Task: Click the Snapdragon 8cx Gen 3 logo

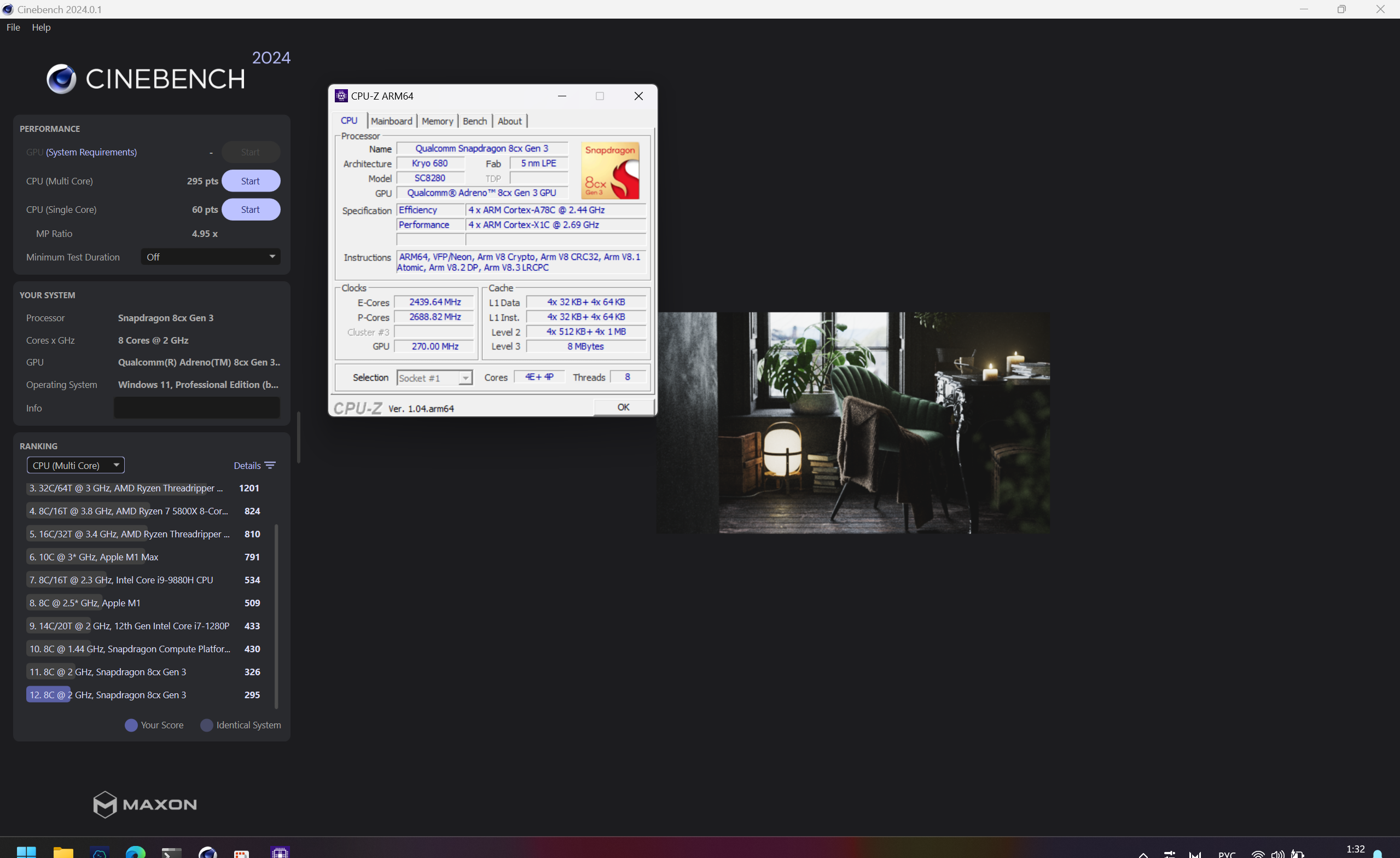Action: pos(610,171)
